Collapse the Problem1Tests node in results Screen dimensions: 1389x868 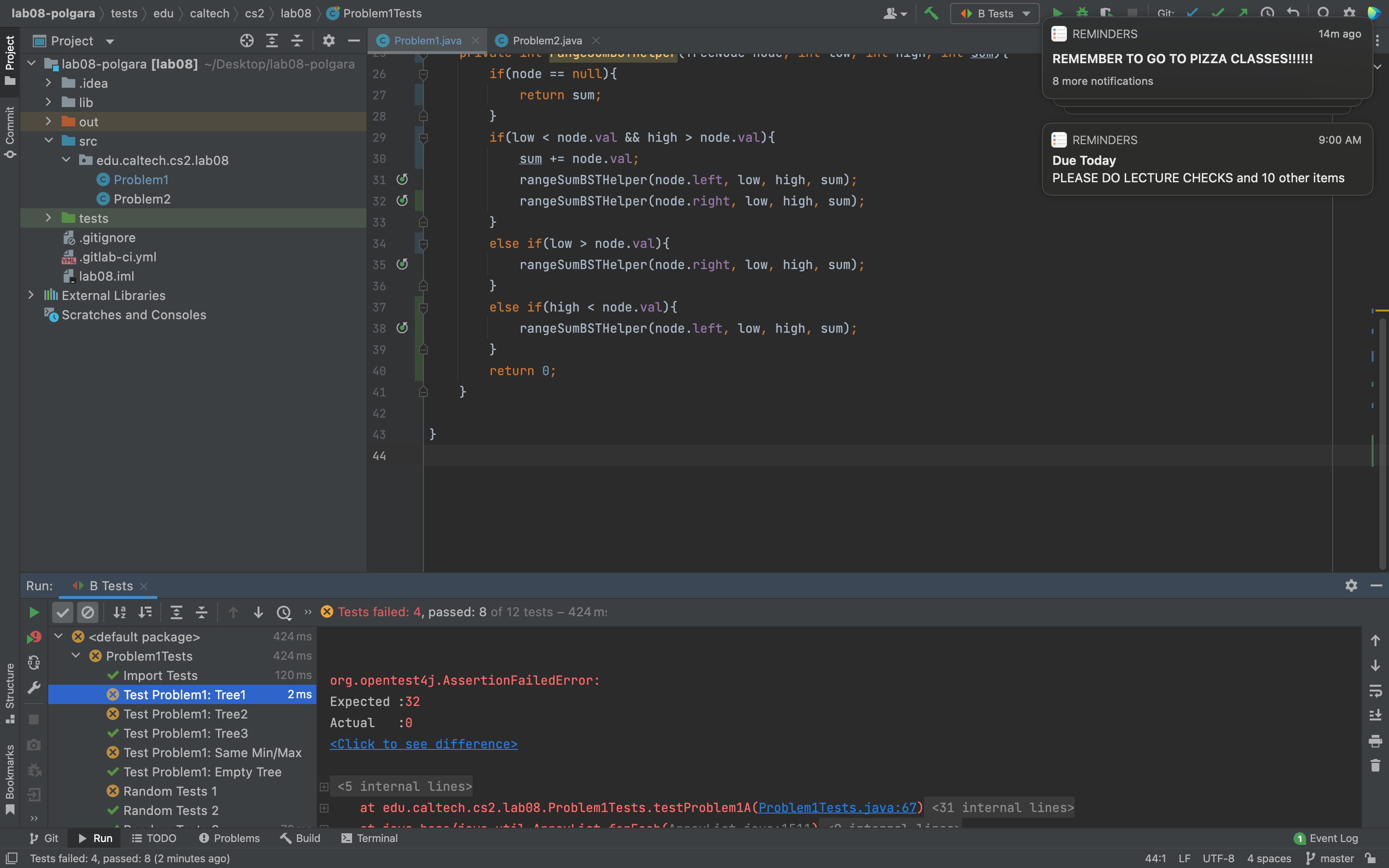coord(76,656)
